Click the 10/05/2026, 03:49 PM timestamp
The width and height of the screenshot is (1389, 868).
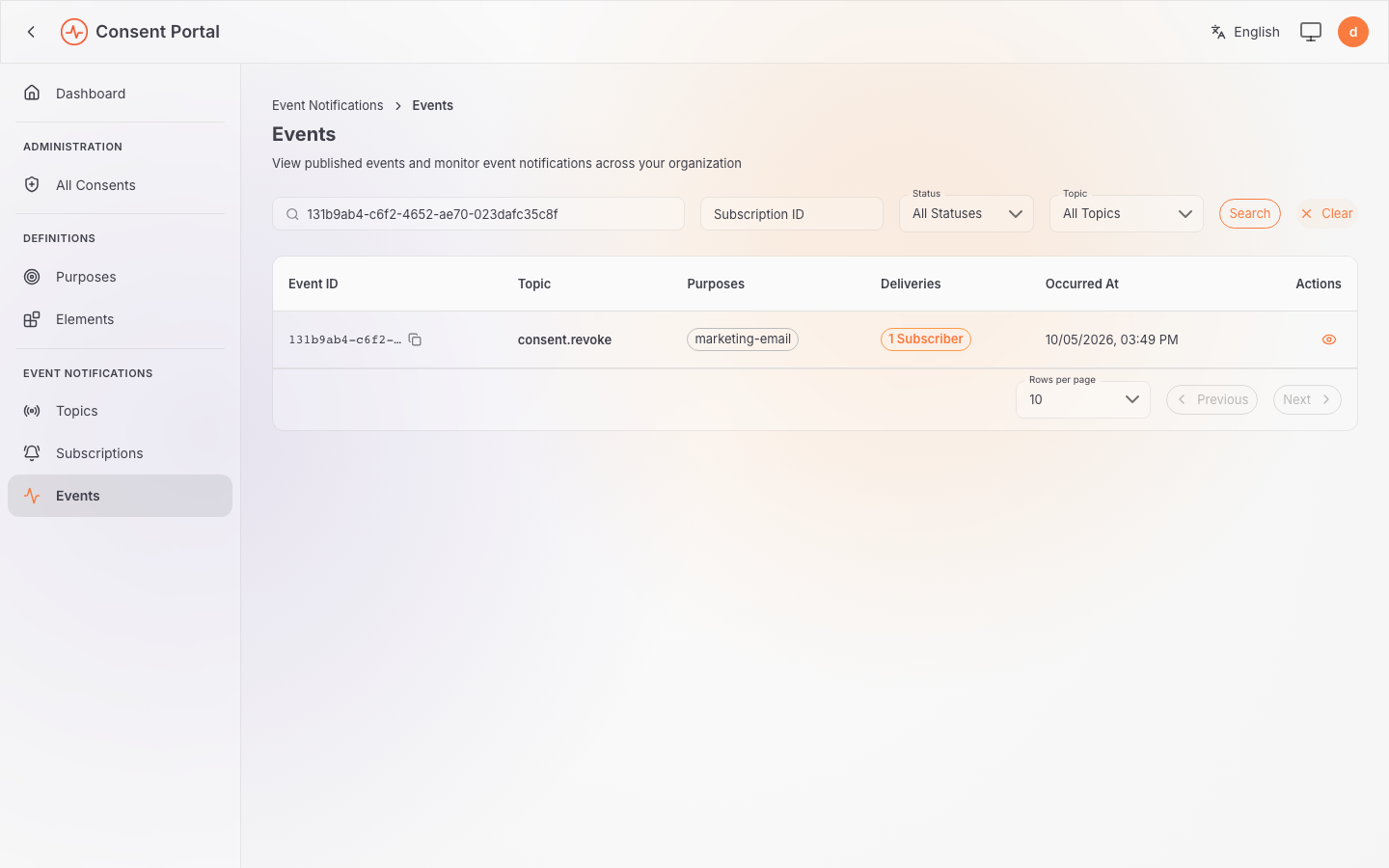coord(1112,339)
